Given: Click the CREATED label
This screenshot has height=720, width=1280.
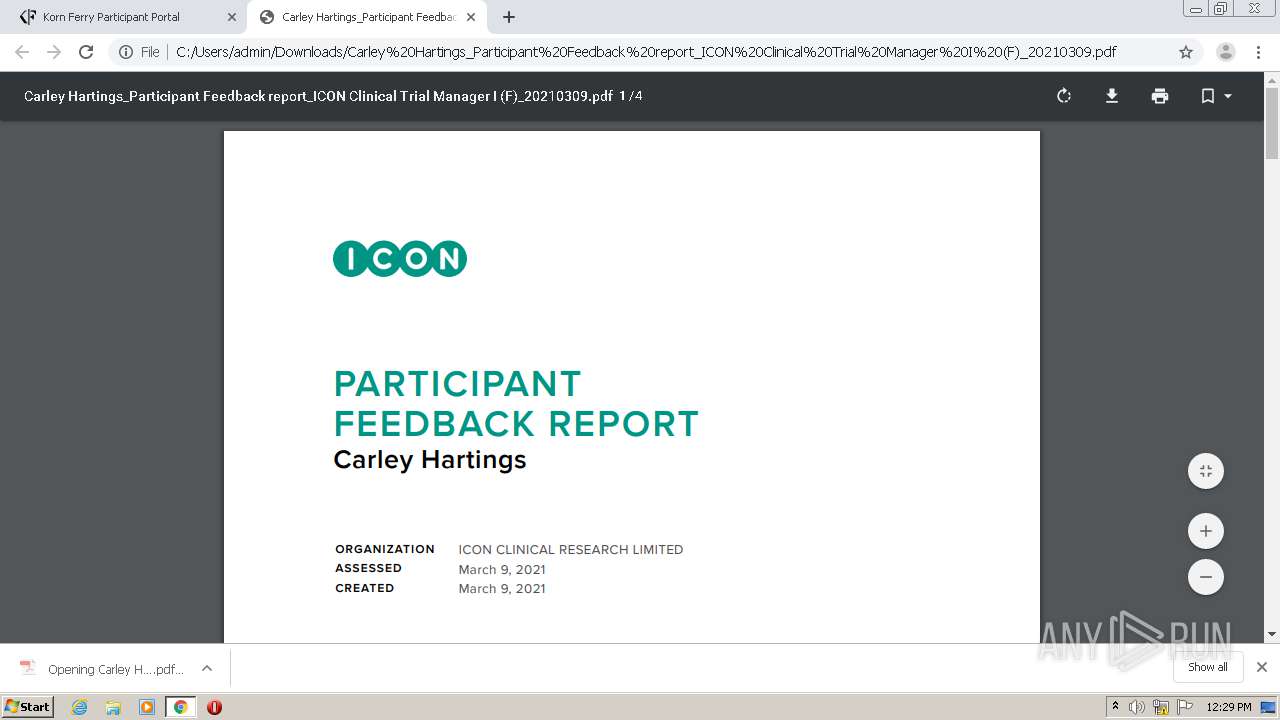Looking at the screenshot, I should [365, 588].
